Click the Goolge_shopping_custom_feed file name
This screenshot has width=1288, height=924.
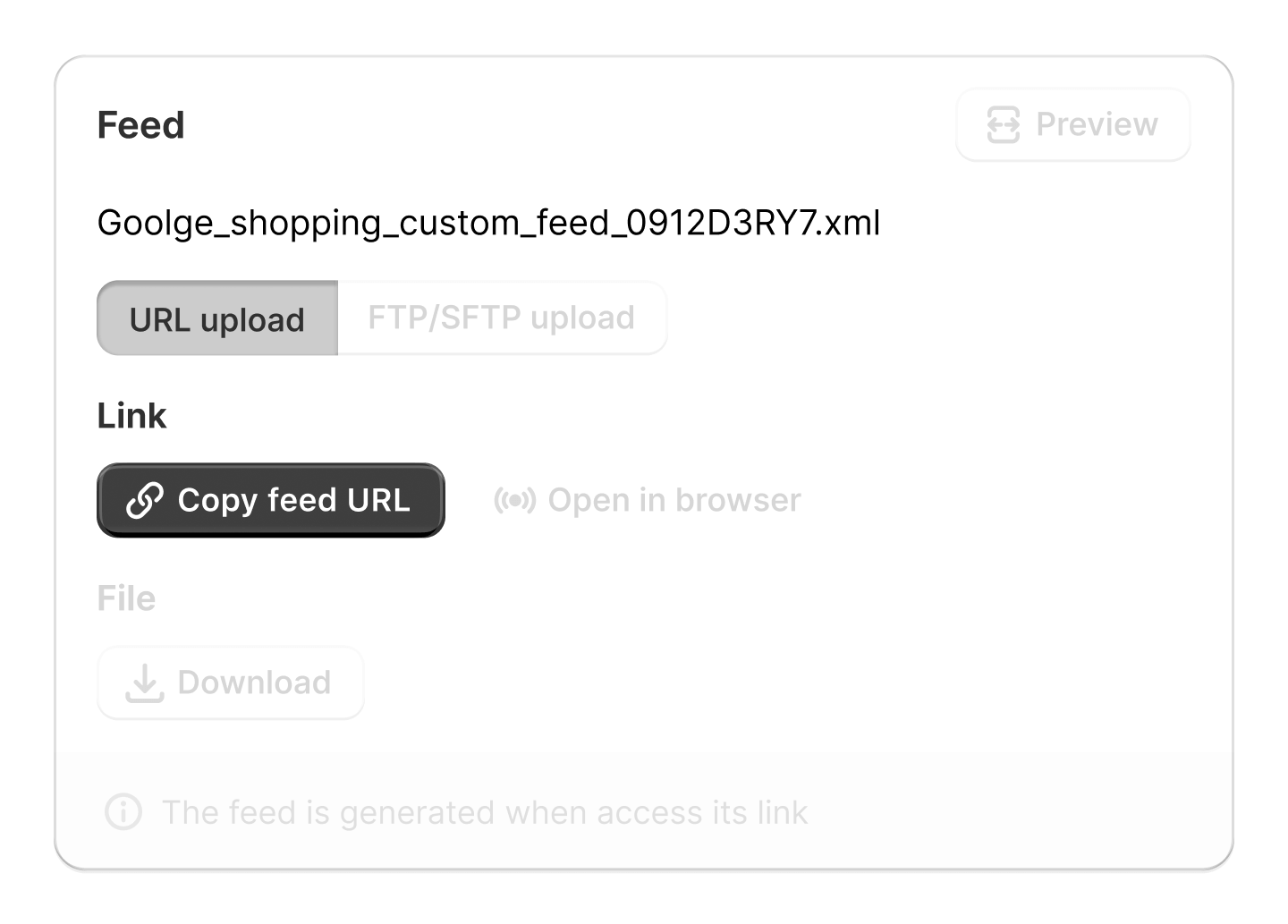(487, 223)
